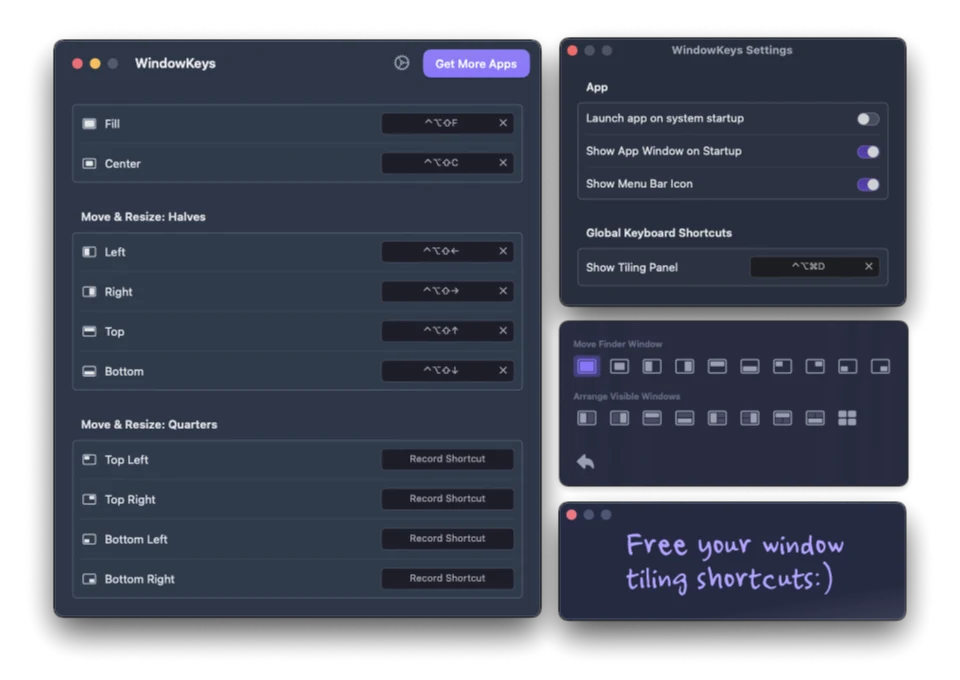Arrange visible windows with left side highlighted split
960x680 pixels.
point(587,418)
